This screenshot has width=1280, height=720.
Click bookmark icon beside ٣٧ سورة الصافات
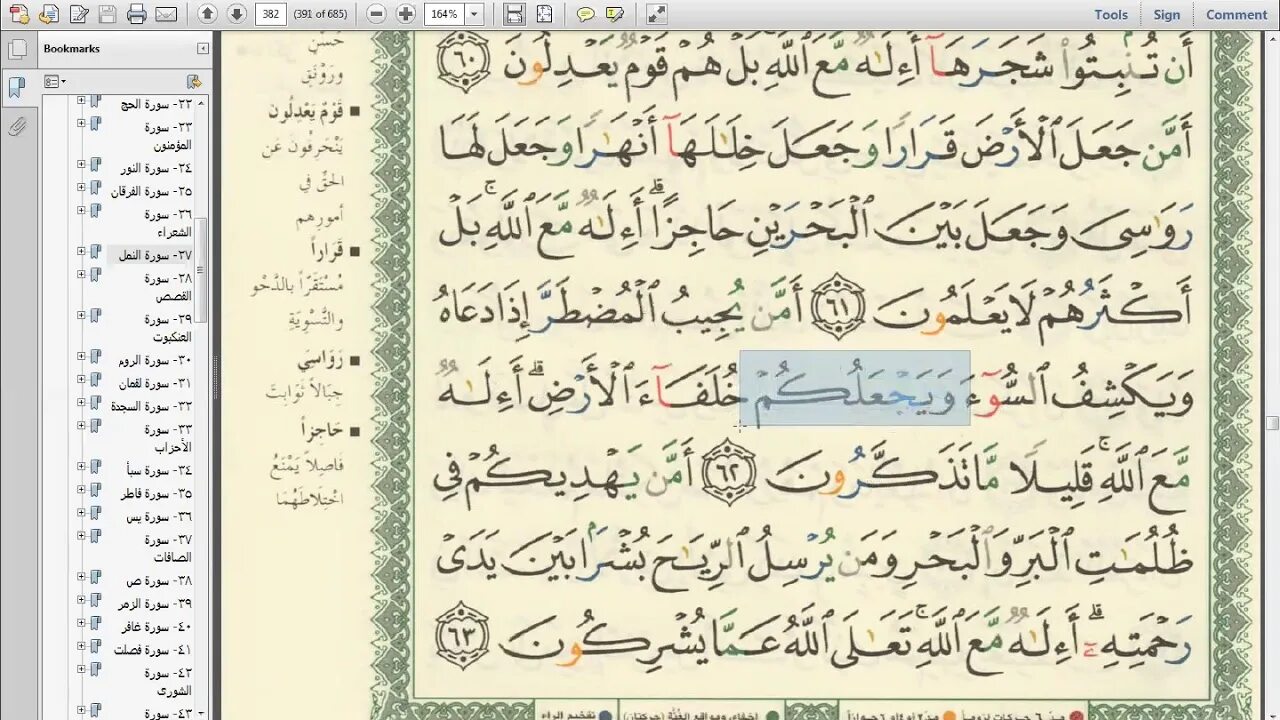click(96, 538)
